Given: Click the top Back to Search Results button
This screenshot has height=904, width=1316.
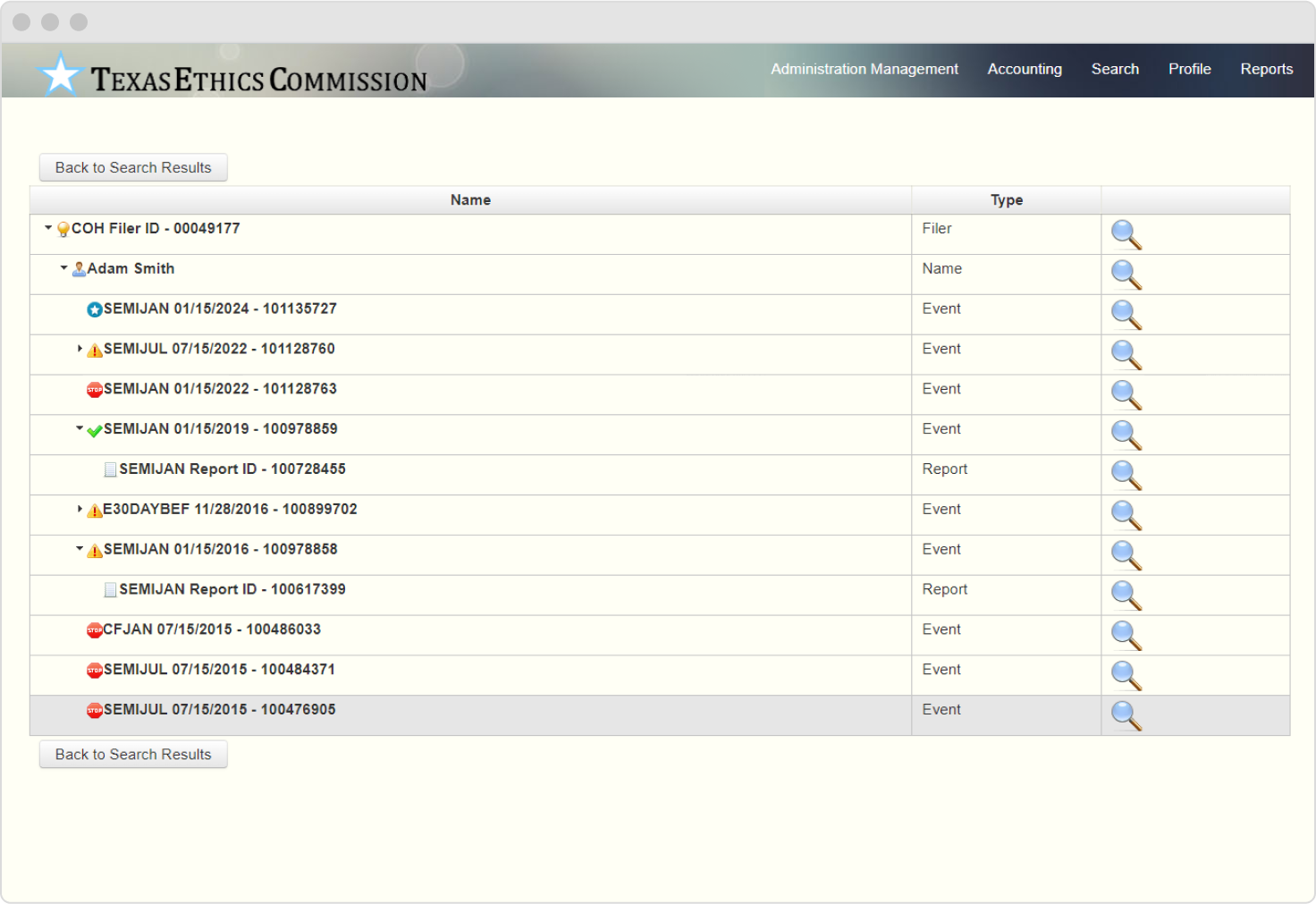Looking at the screenshot, I should (x=132, y=167).
